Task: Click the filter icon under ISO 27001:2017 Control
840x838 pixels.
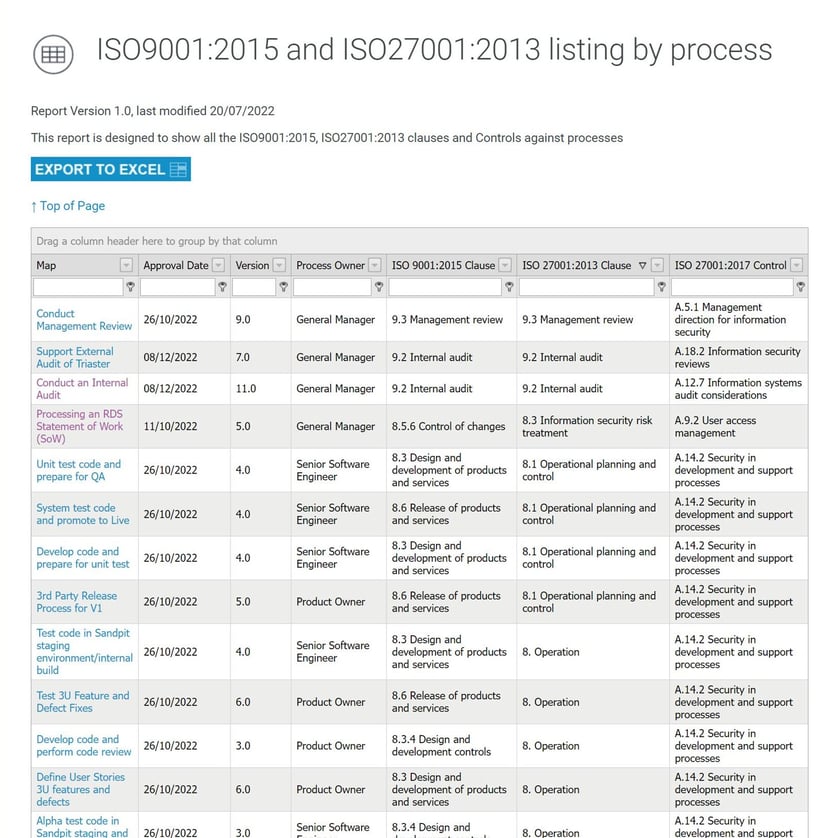Action: tap(800, 287)
